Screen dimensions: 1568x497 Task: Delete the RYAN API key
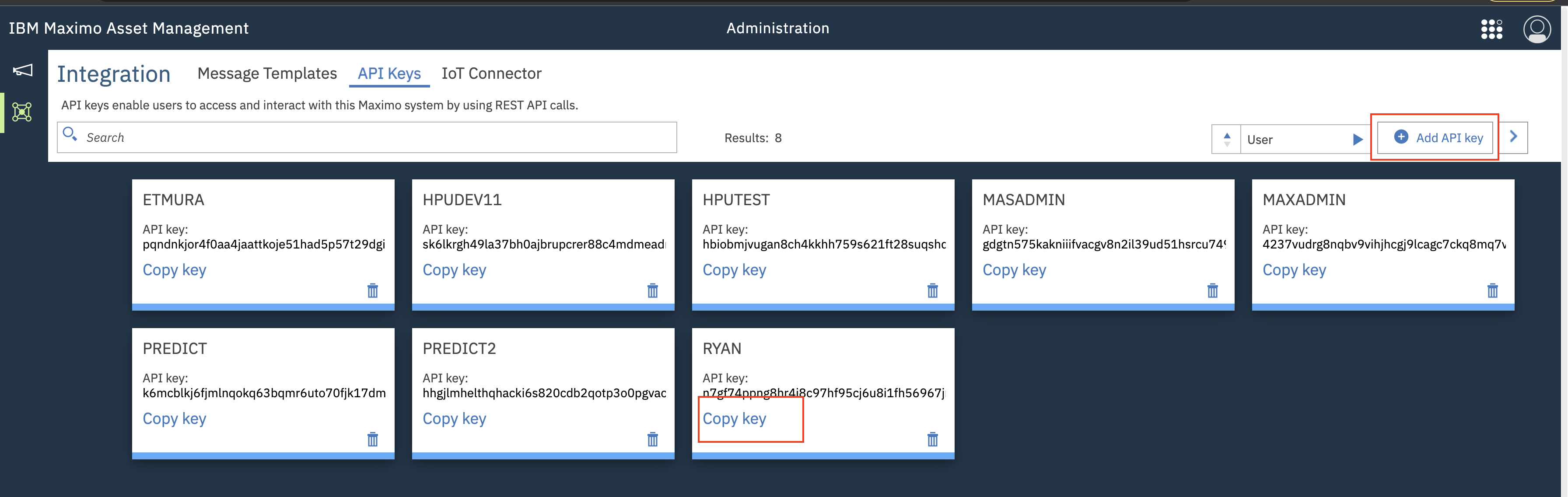pyautogui.click(x=932, y=439)
